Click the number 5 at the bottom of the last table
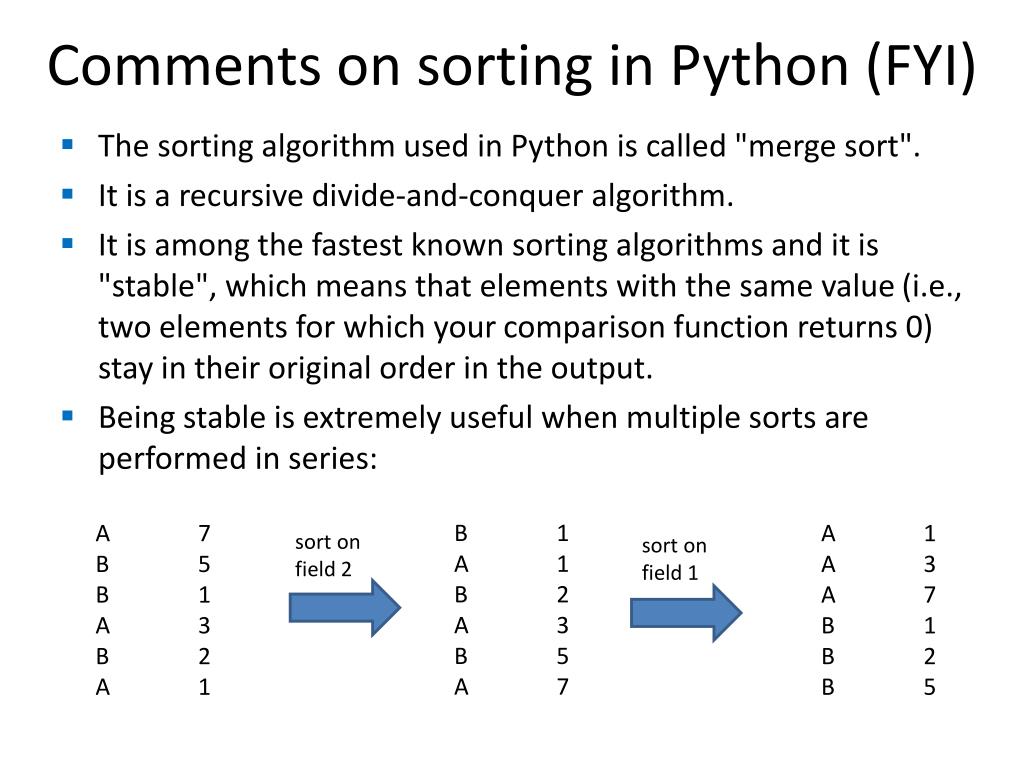 [929, 687]
